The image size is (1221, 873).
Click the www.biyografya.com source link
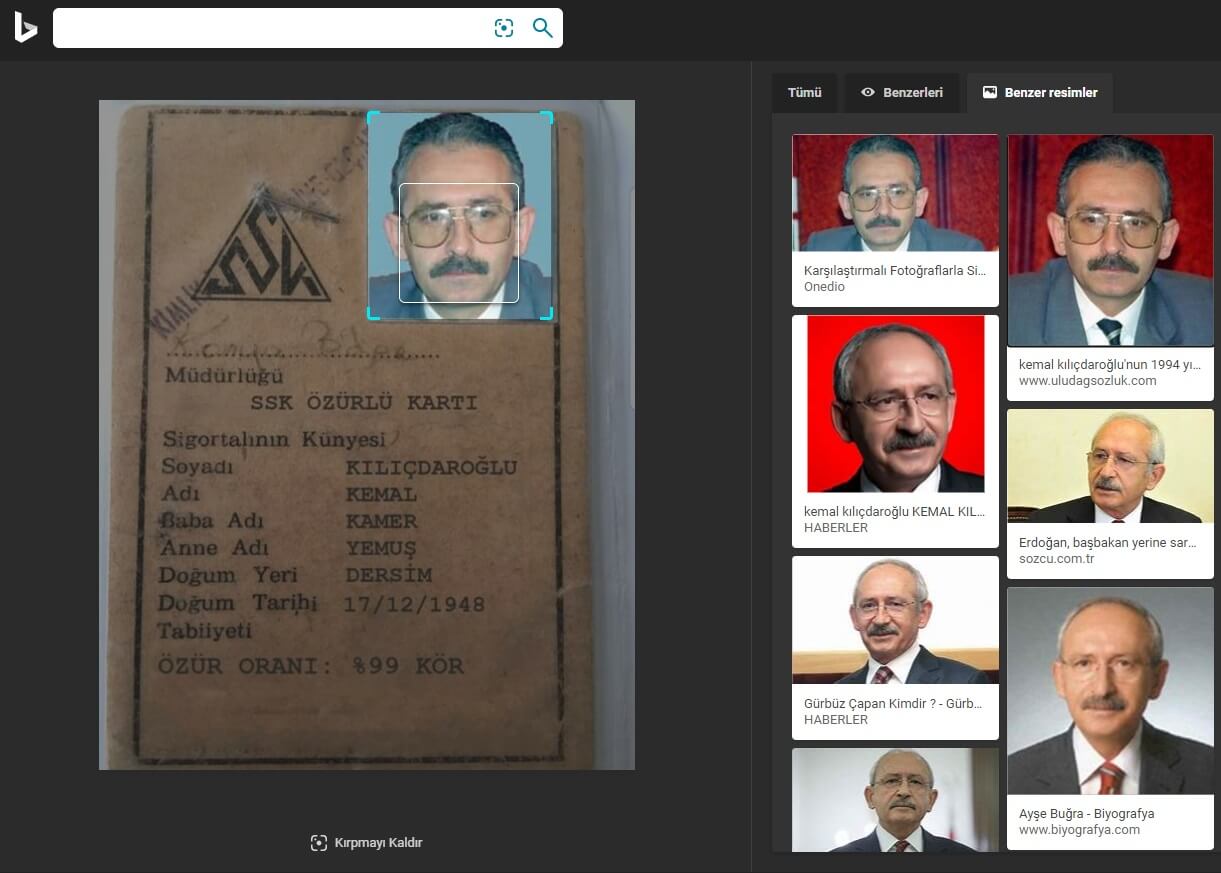[1079, 830]
